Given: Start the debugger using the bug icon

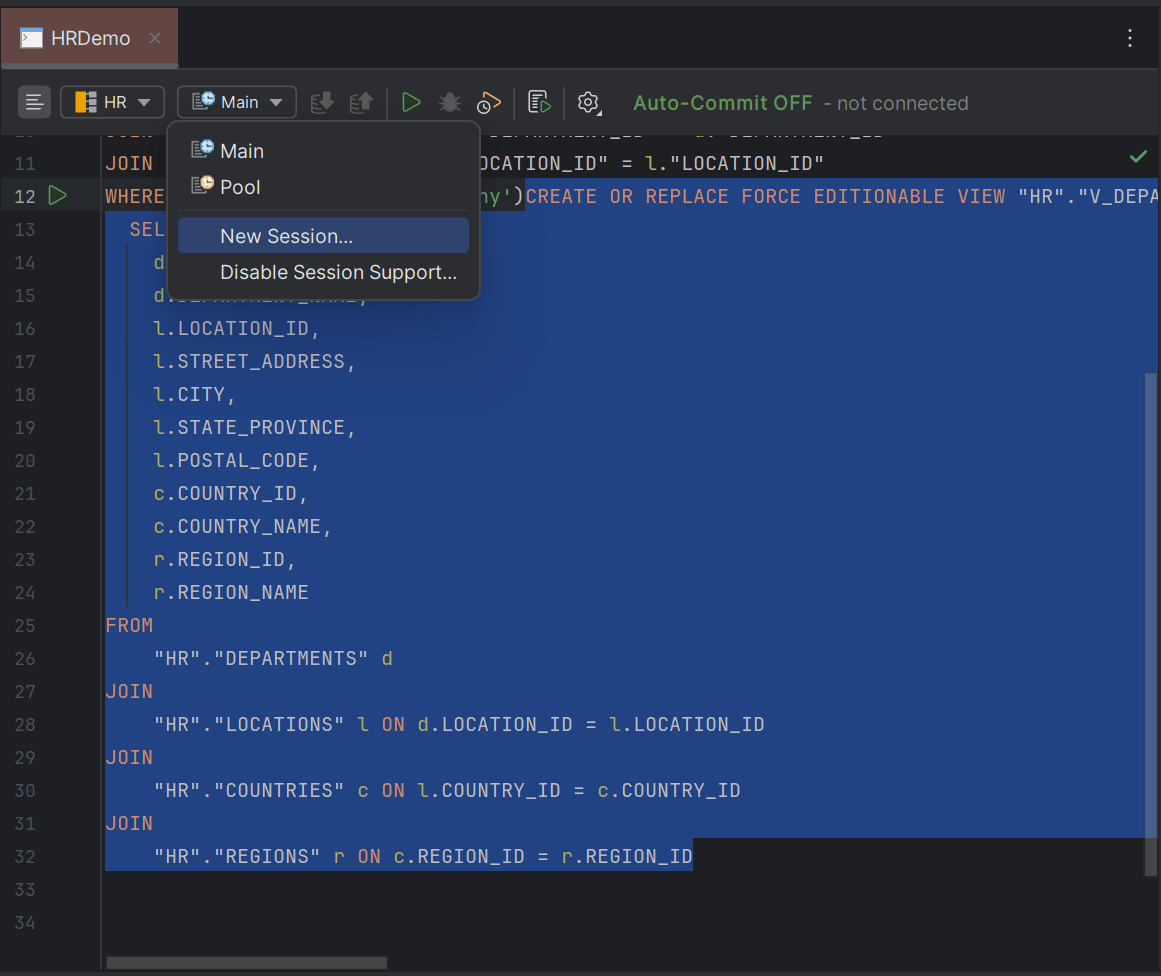Looking at the screenshot, I should pyautogui.click(x=449, y=102).
